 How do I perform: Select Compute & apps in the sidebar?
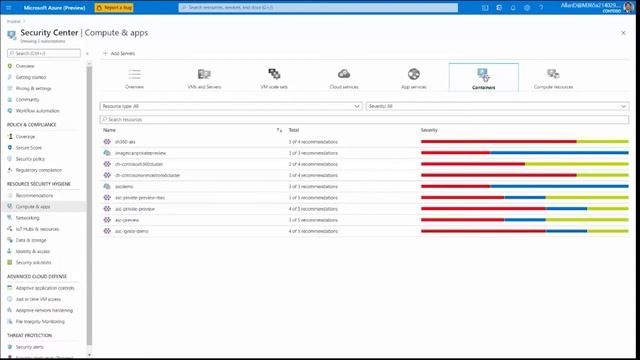click(33, 207)
